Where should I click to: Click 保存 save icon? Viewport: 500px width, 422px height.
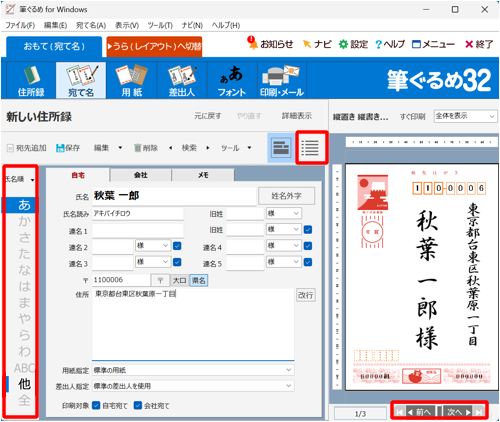click(68, 148)
